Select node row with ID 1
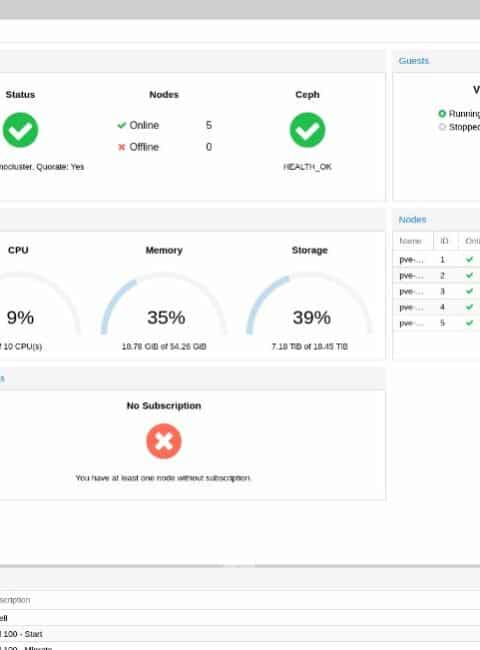 click(x=436, y=260)
